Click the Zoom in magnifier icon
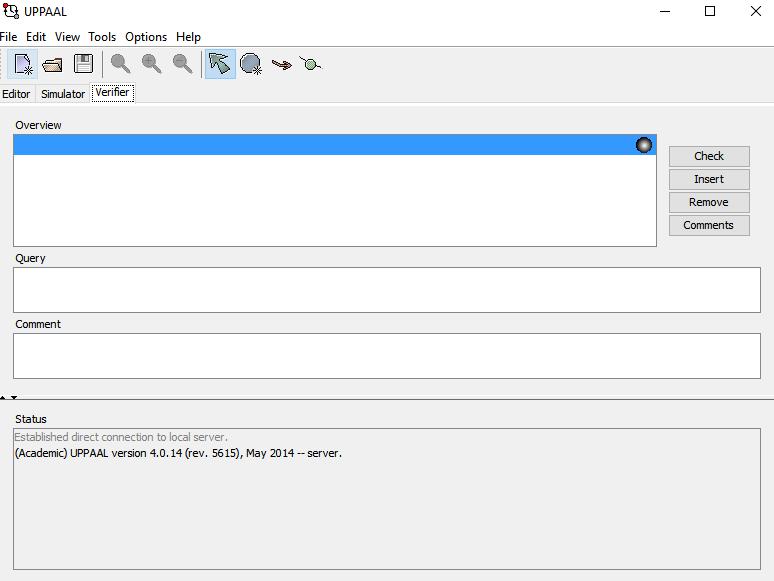 tap(151, 64)
